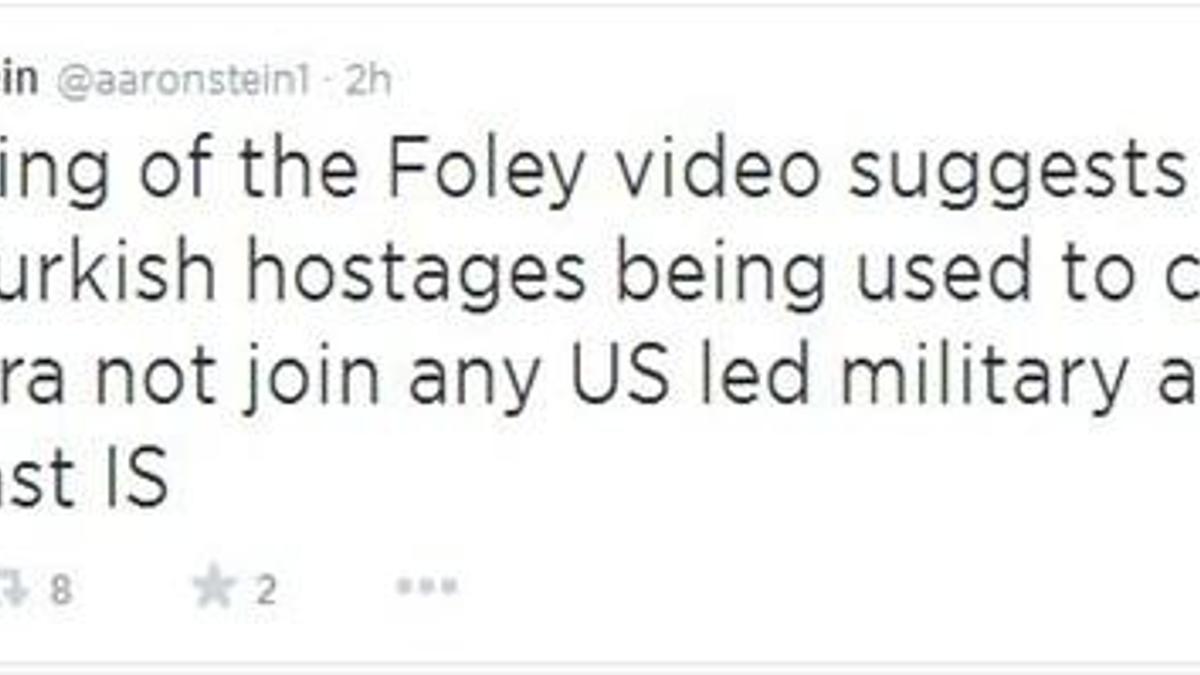Click the author's display name ending in "in"
The height and width of the screenshot is (675, 1200).
click(x=19, y=81)
